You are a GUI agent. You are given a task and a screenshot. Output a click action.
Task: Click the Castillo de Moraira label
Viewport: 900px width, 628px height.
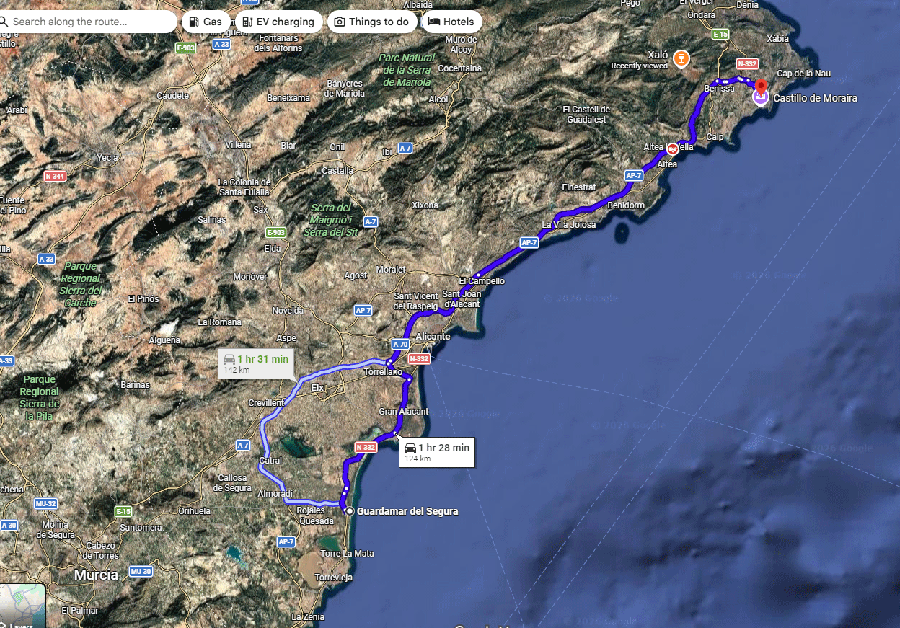(815, 98)
